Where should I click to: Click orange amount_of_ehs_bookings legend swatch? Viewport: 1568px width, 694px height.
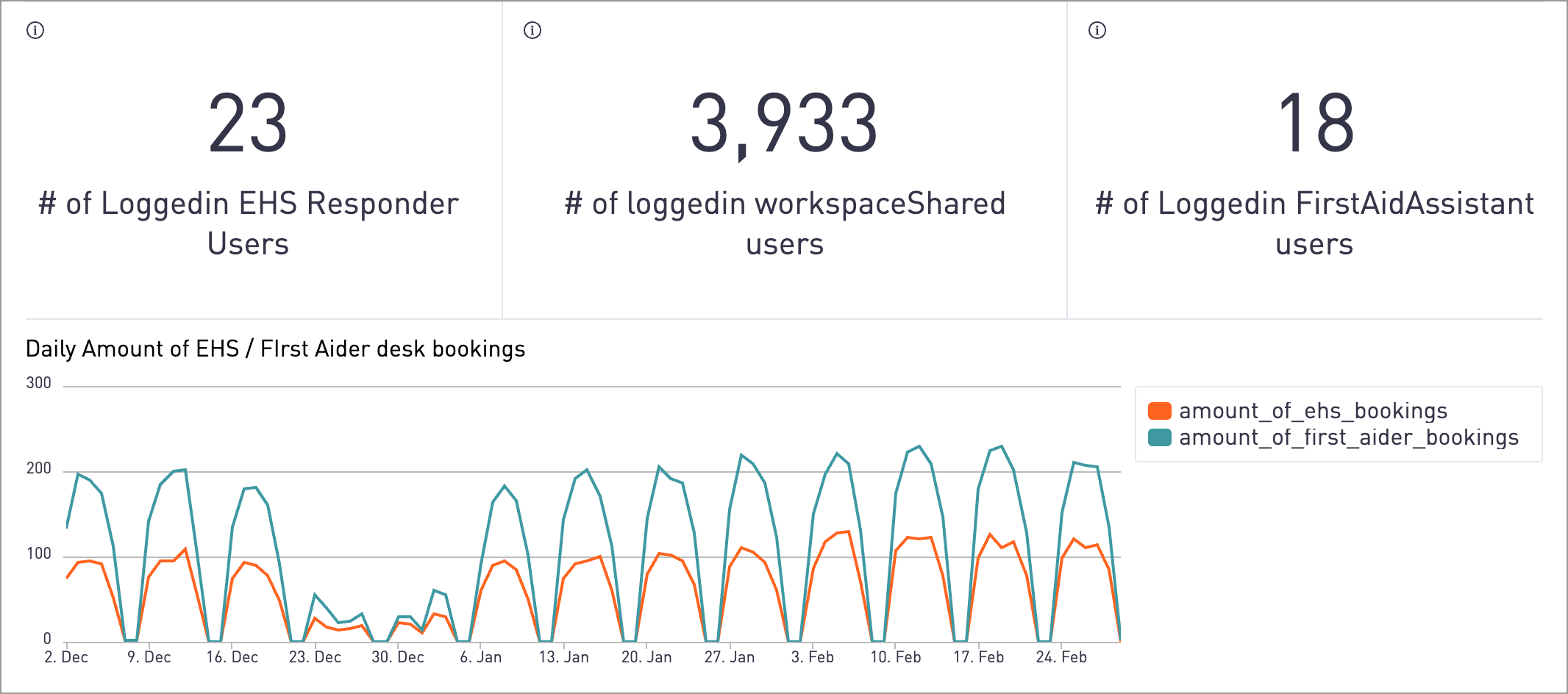pyautogui.click(x=1160, y=411)
